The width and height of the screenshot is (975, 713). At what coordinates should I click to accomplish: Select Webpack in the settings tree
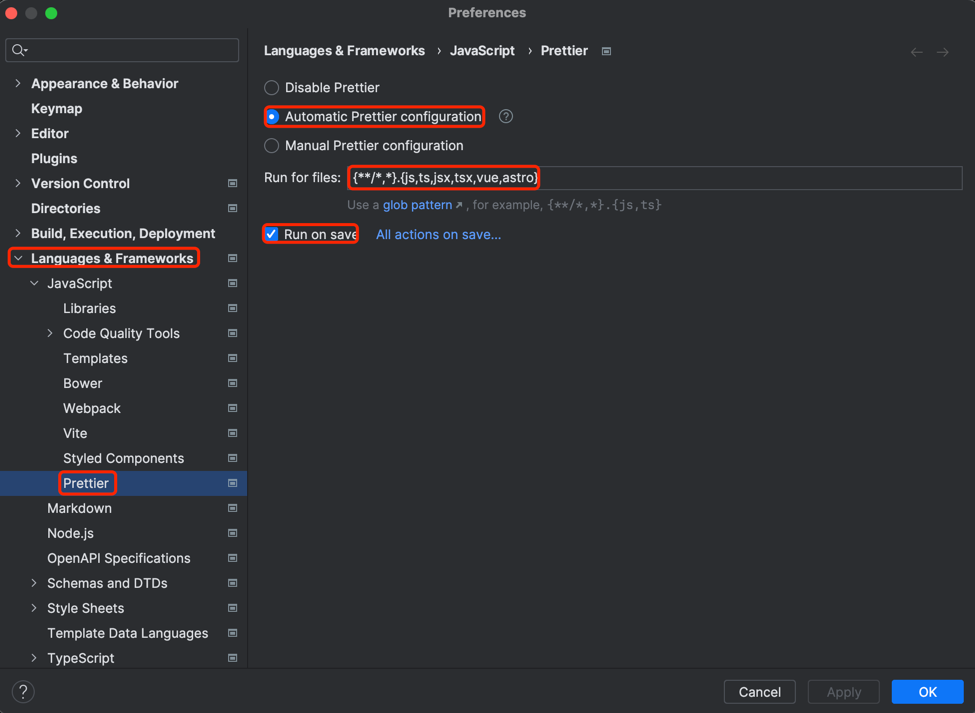coord(92,408)
